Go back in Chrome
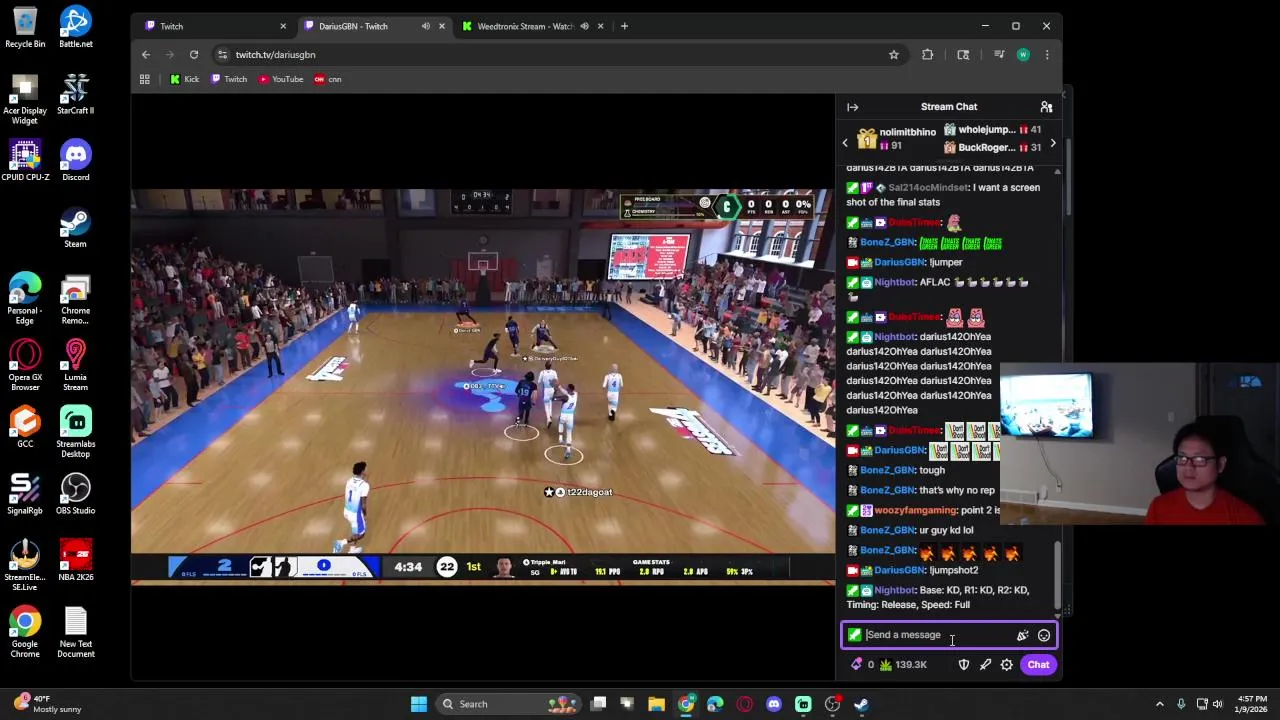Screen dimensions: 1280x720 [146, 55]
